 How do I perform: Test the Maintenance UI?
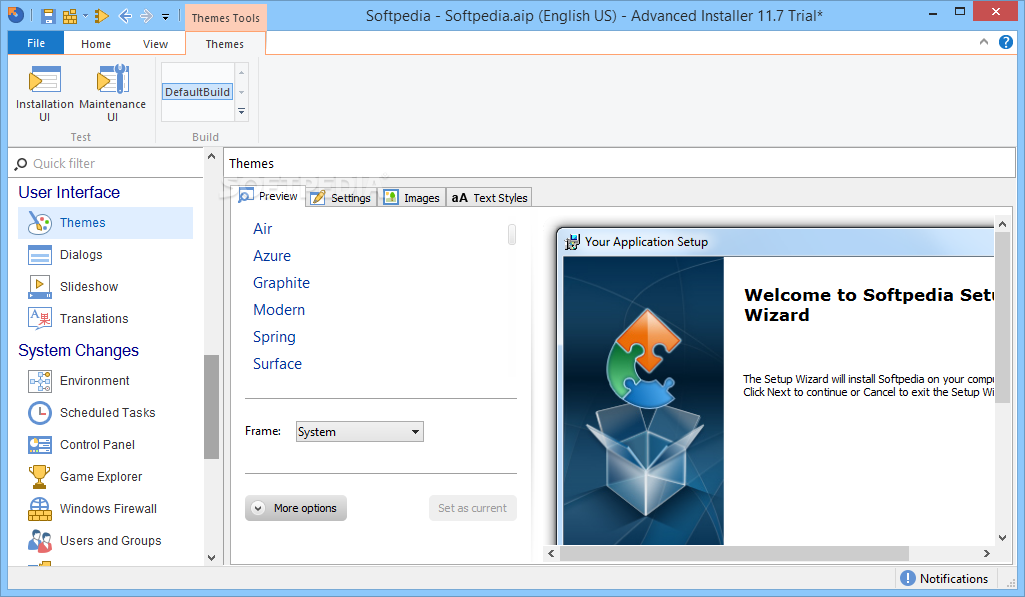pos(112,94)
